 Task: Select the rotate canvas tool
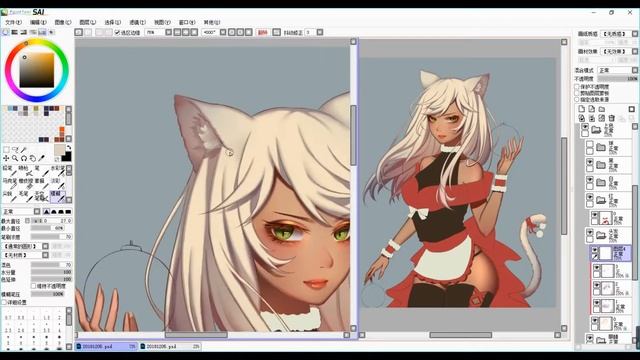(24, 158)
